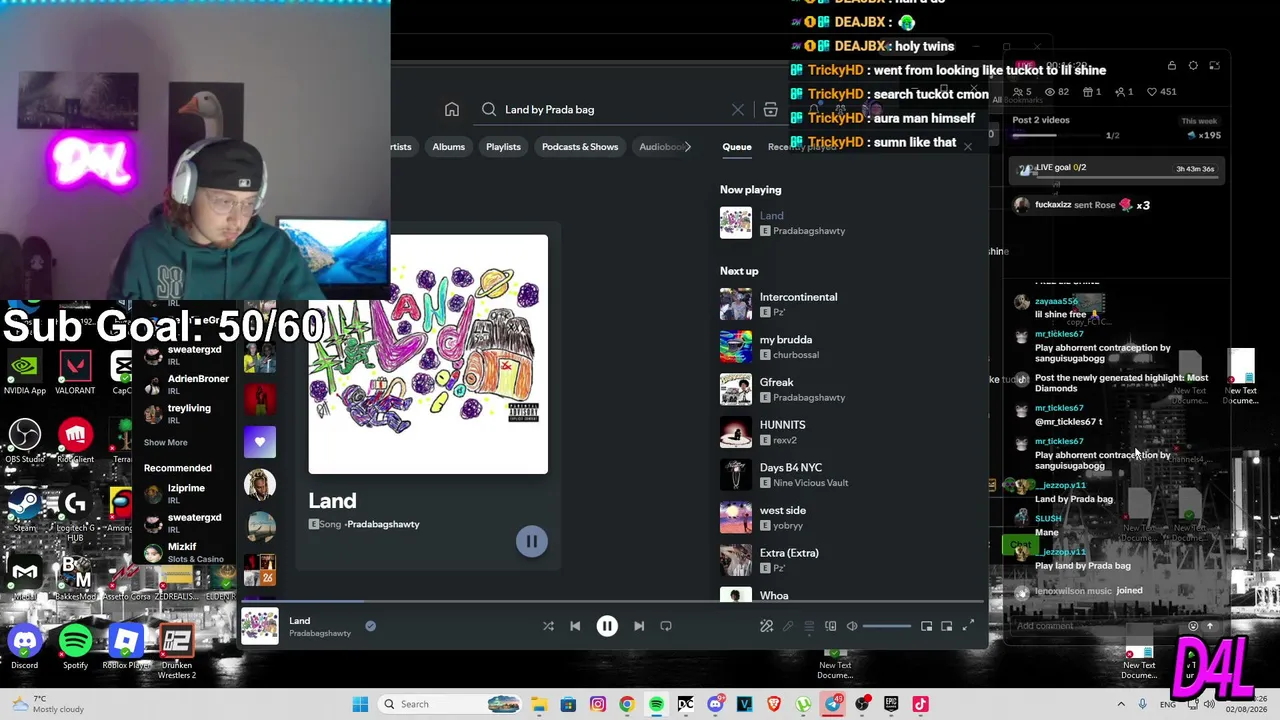1280x720 pixels.
Task: Click the added-to-library checkmark next to Land
Action: 370,626
